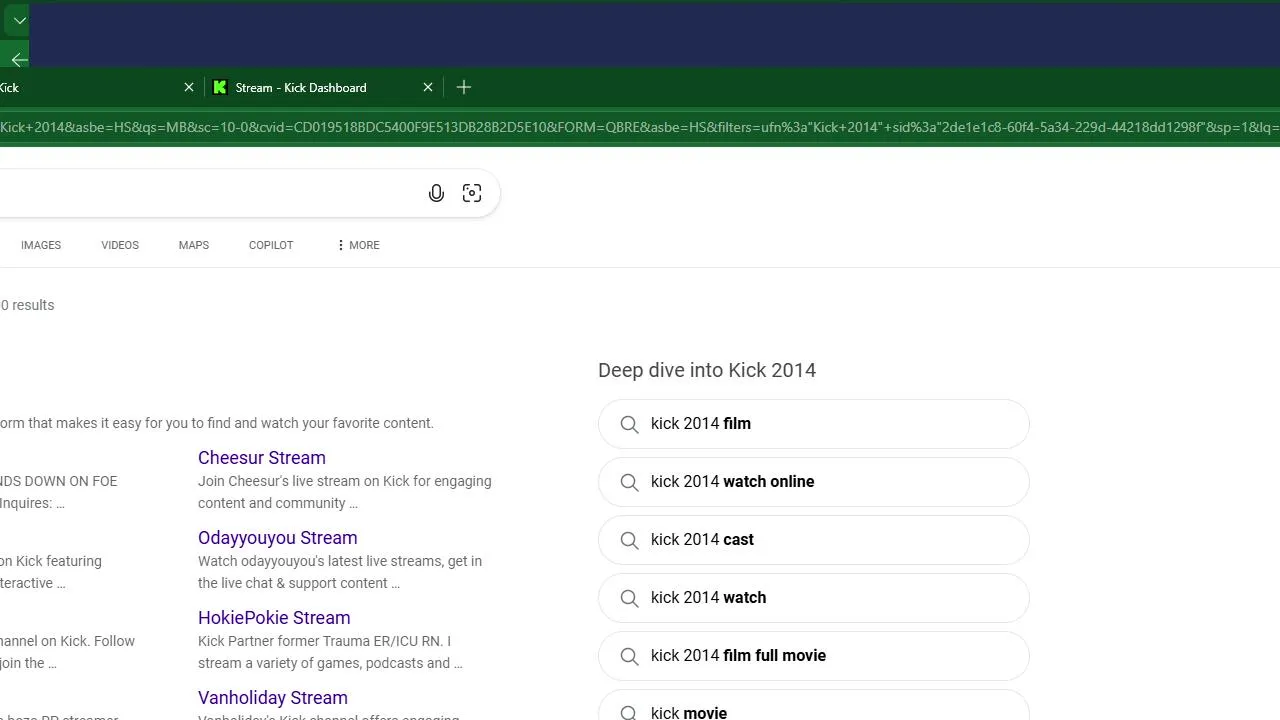Choose the "kick movie" suggestion
Viewport: 1280px width, 720px height.
814,706
